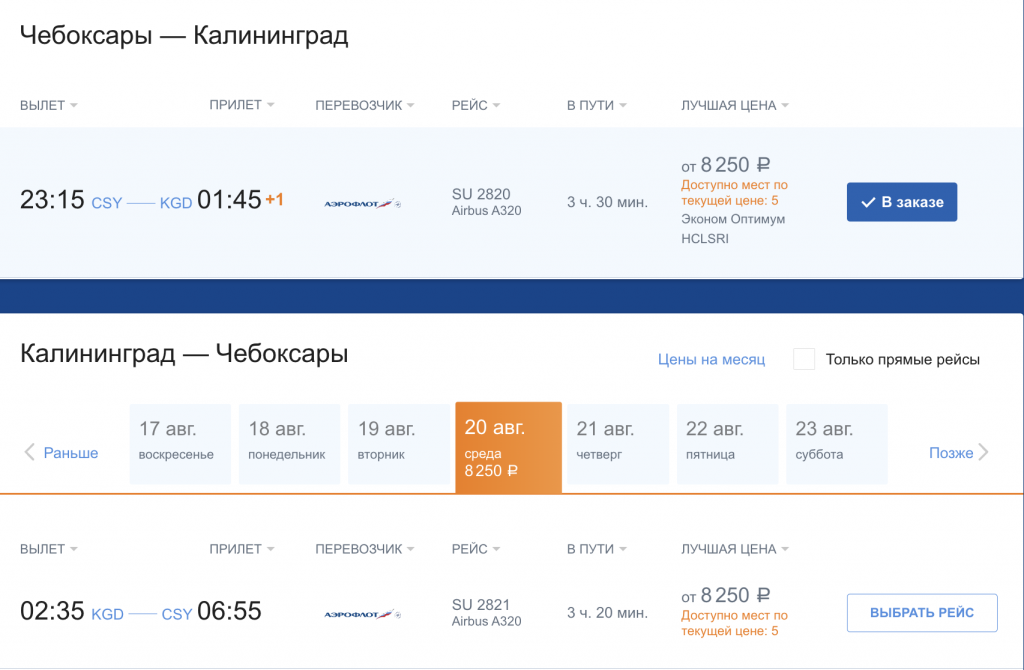The width and height of the screenshot is (1024, 670).
Task: Click the 'В заказе' button
Action: click(x=902, y=202)
